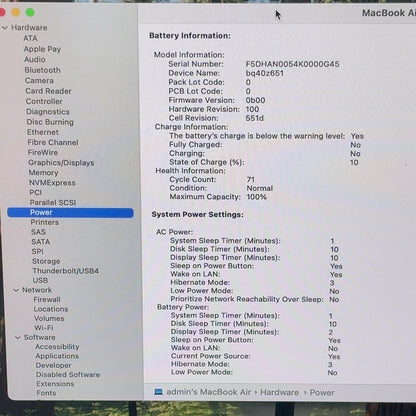Select Fibre Channel entry
416x416 pixels.
(x=53, y=142)
